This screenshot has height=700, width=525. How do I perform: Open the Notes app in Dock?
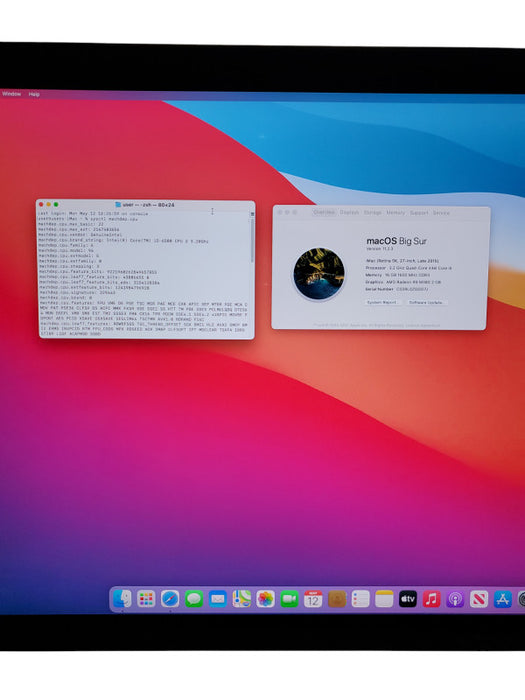click(x=384, y=599)
